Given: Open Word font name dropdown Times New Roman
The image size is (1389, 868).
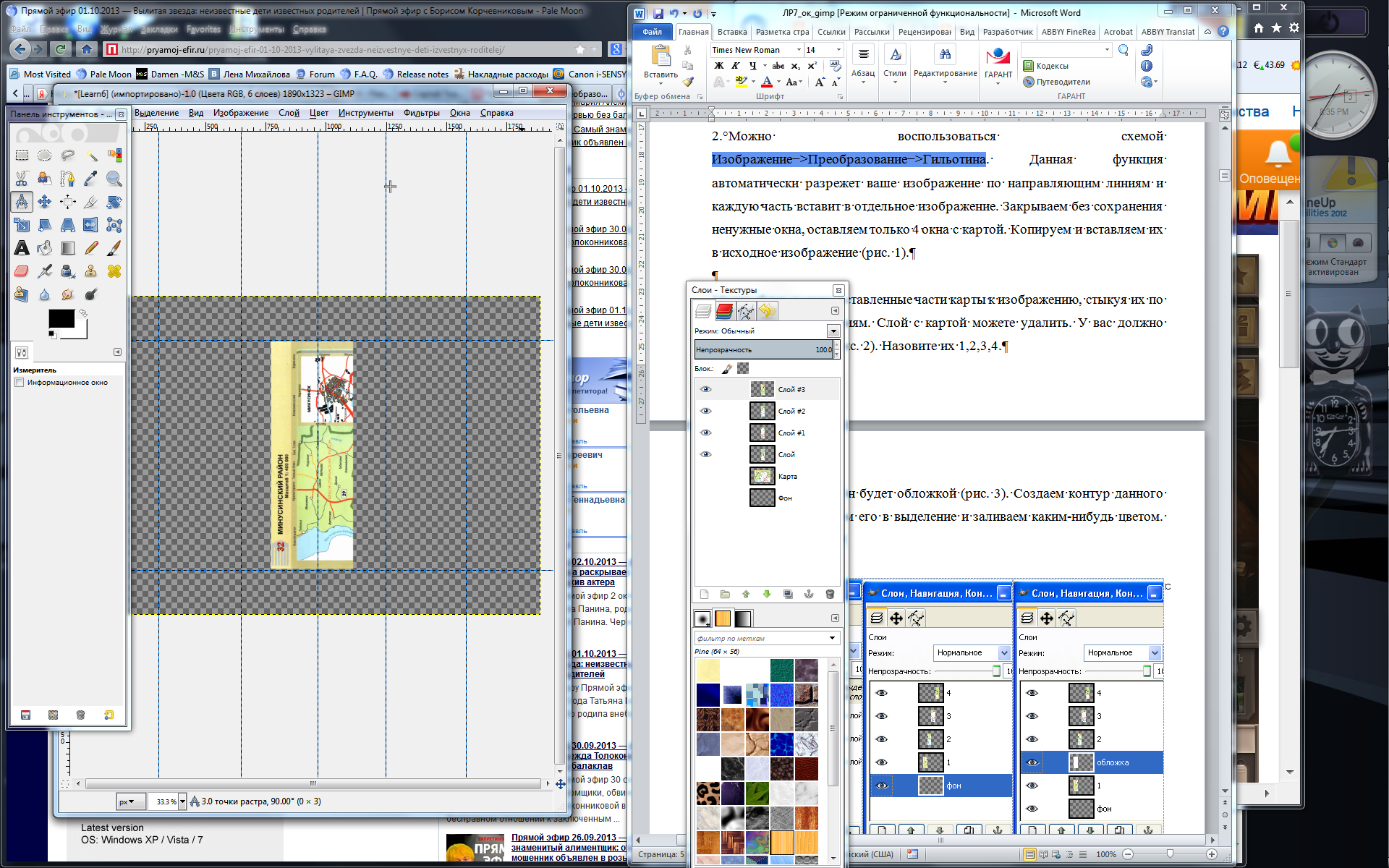Looking at the screenshot, I should coord(799,50).
